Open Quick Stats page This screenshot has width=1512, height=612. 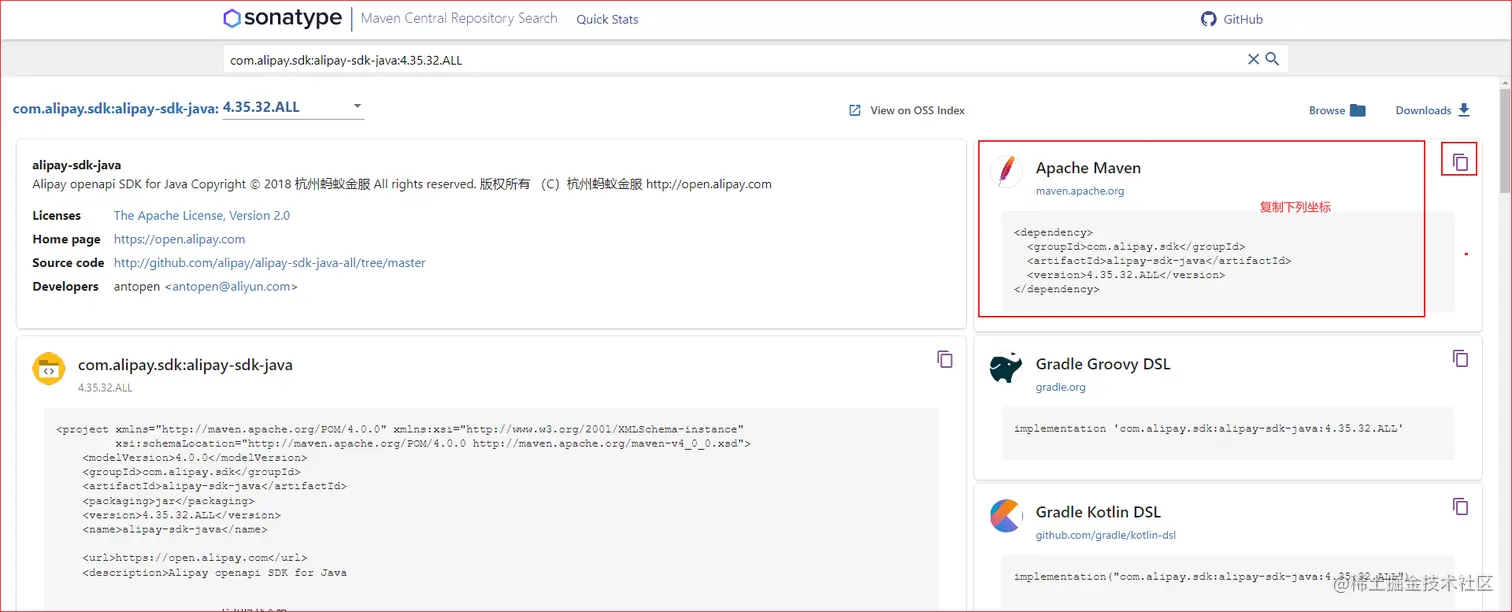[607, 19]
